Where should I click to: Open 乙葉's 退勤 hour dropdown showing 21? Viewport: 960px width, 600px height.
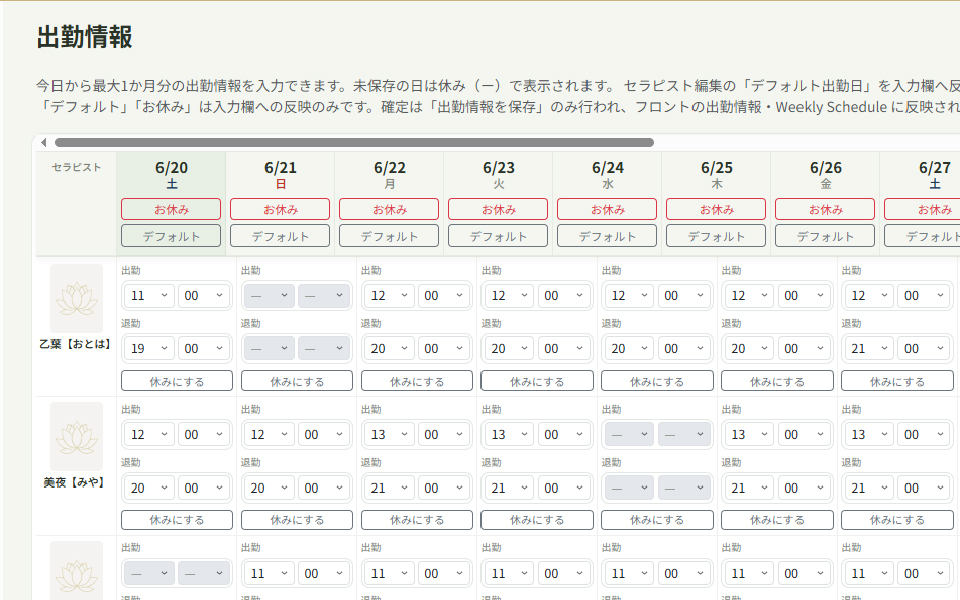tap(869, 348)
